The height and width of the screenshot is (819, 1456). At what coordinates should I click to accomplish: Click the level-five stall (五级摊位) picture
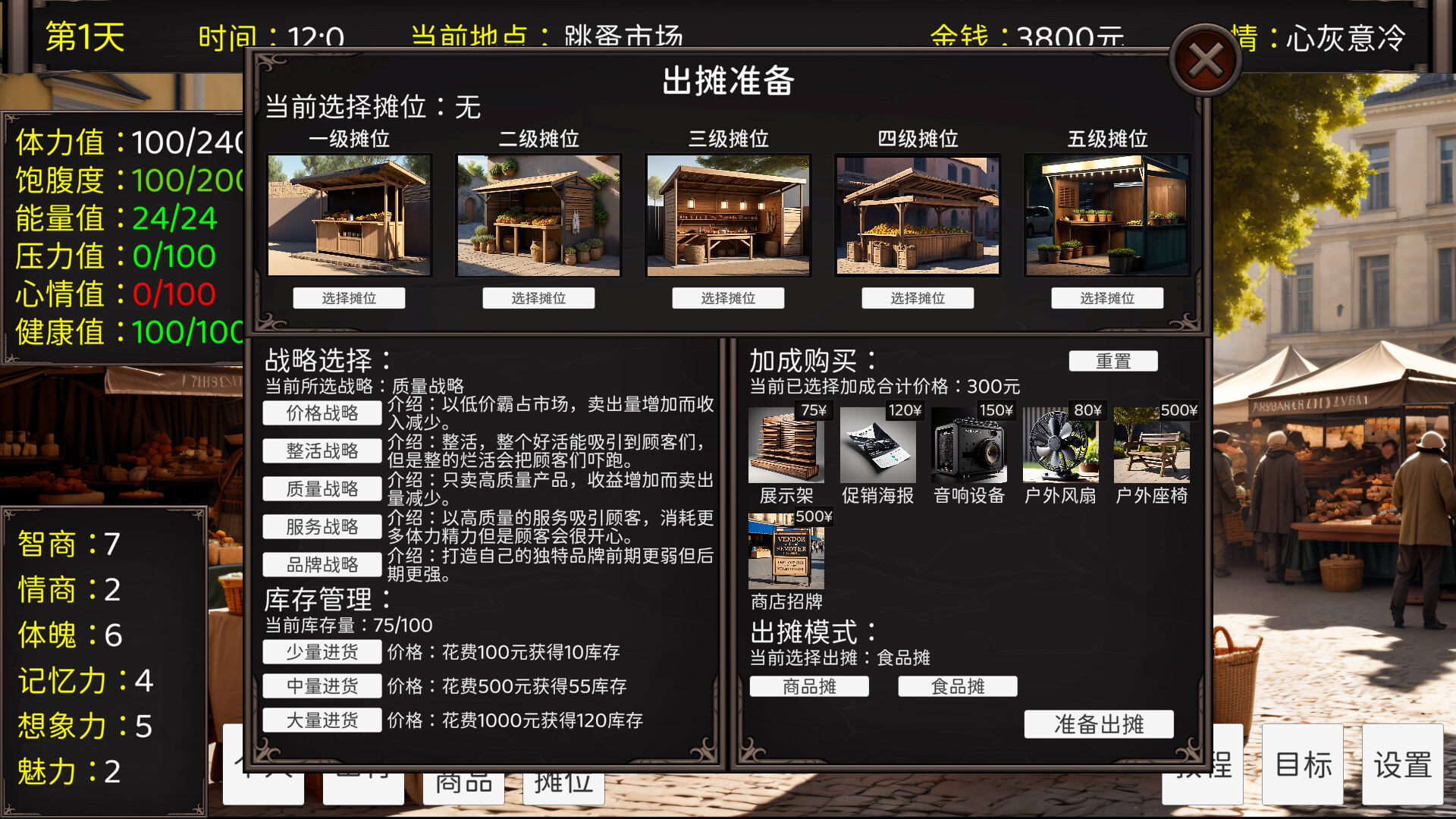click(1106, 215)
